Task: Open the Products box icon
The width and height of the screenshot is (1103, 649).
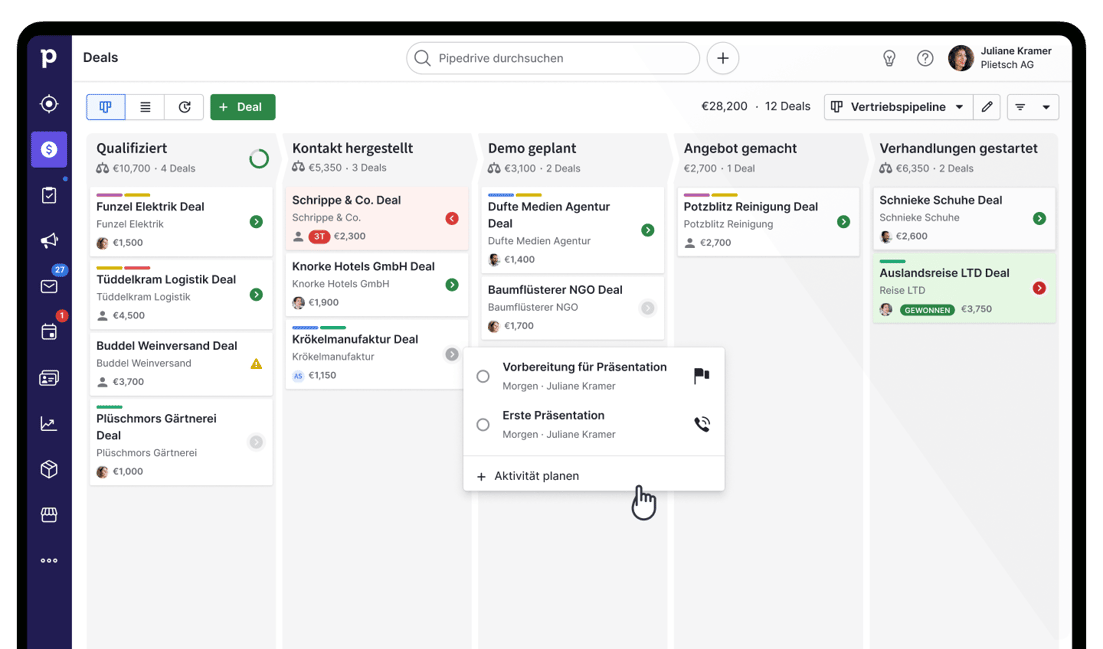Action: [49, 469]
